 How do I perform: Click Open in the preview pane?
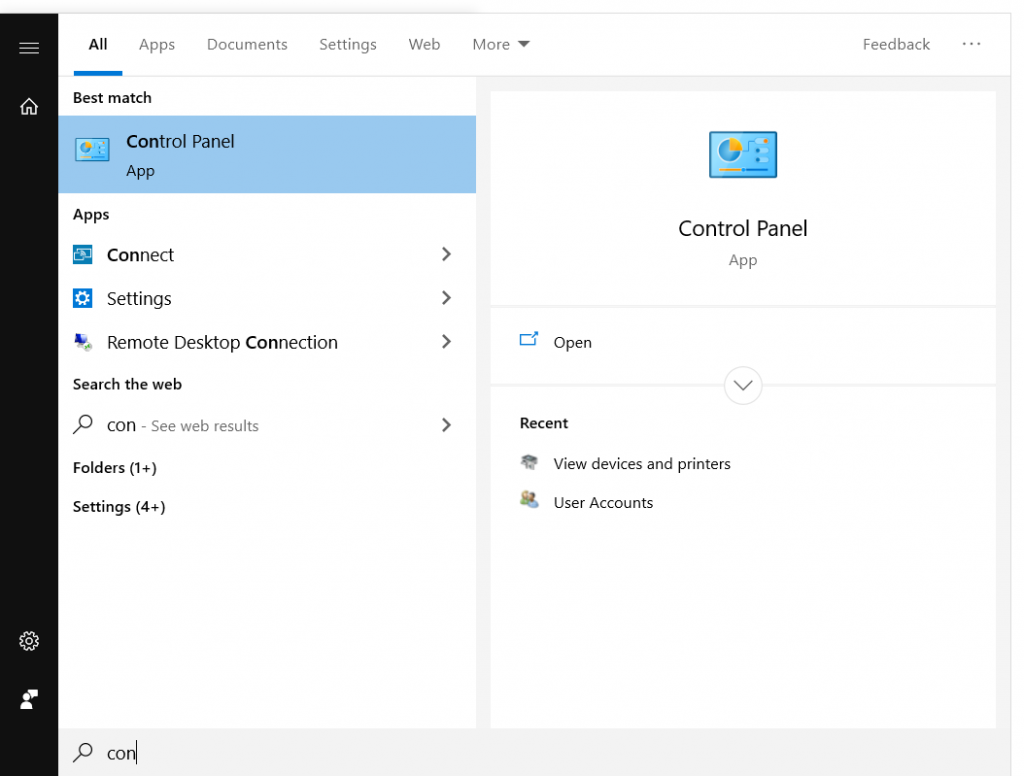(x=573, y=342)
